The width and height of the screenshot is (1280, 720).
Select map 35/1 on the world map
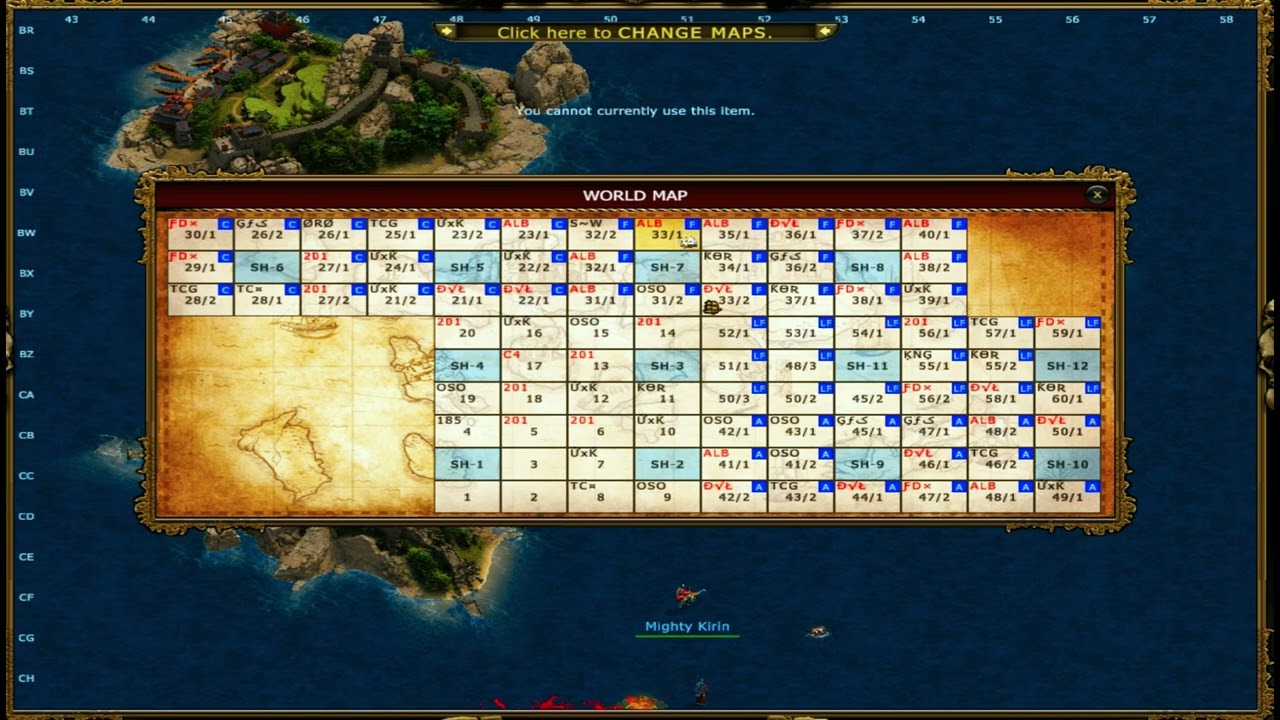tap(734, 234)
